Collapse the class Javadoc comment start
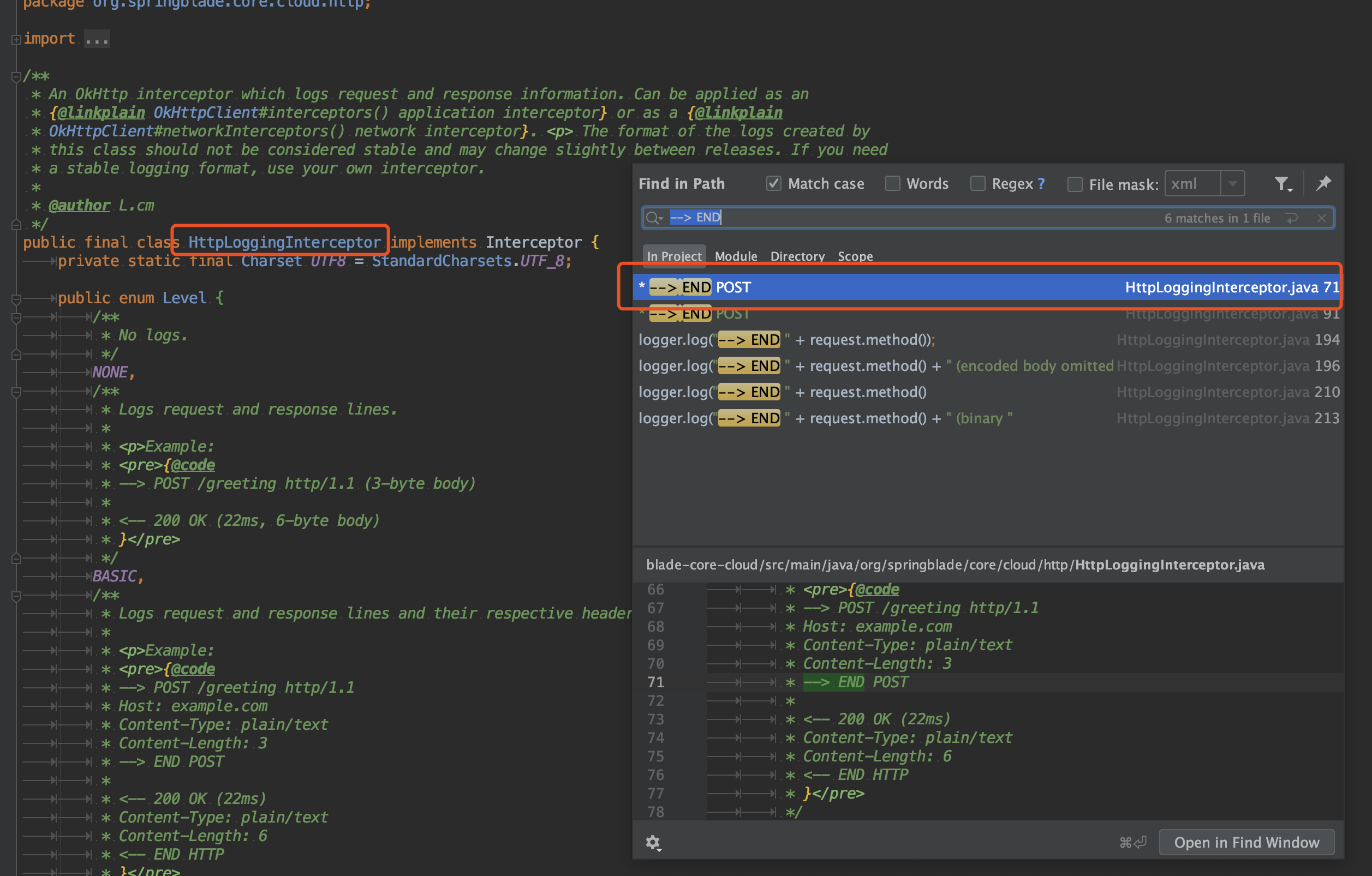The width and height of the screenshot is (1372, 876). tap(16, 76)
